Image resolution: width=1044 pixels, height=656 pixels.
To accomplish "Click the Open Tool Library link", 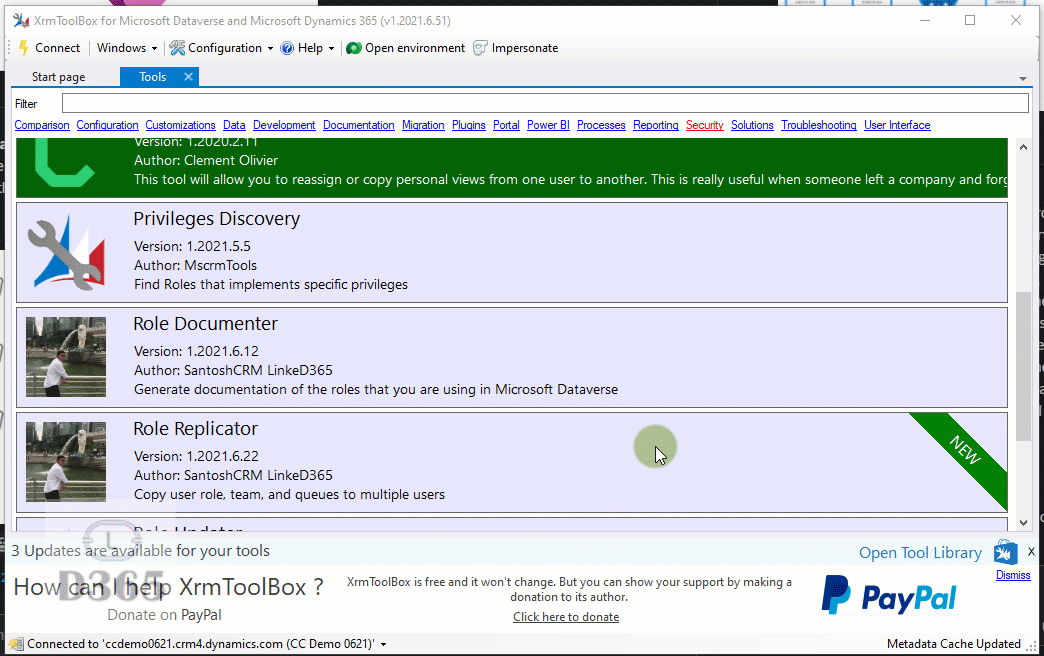I will (x=920, y=553).
